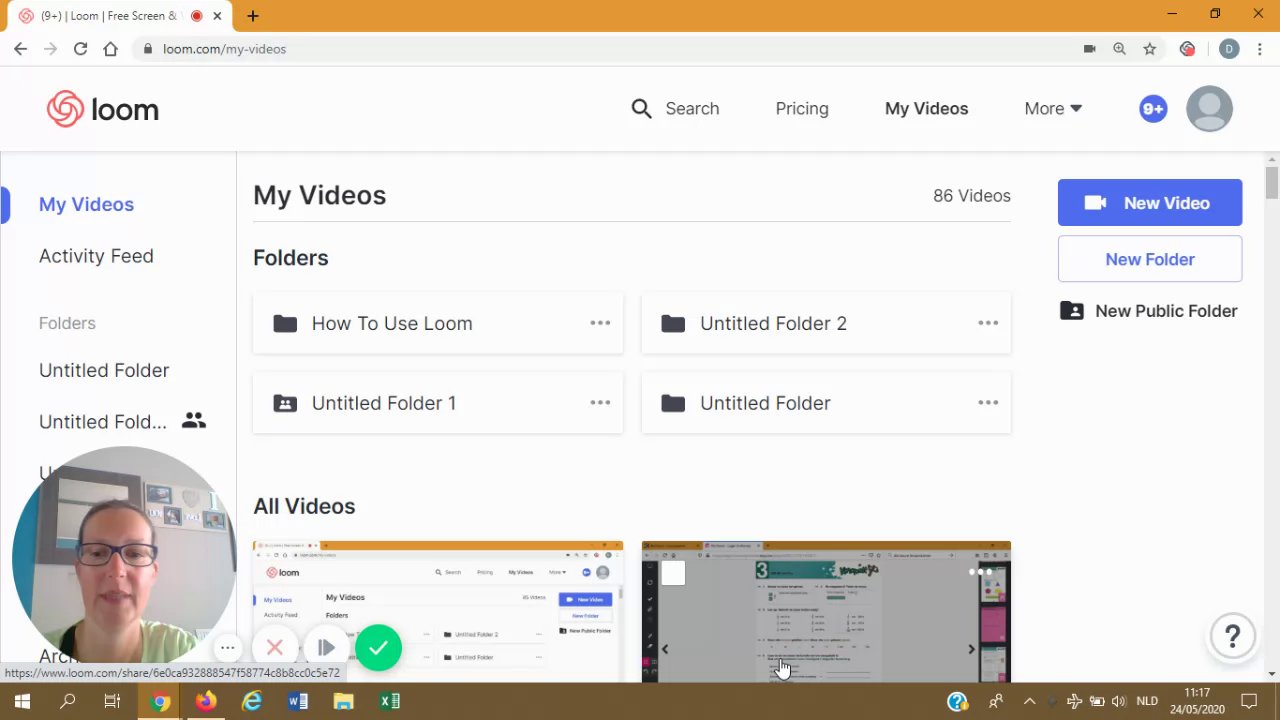Open Excel from the taskbar

pyautogui.click(x=390, y=701)
